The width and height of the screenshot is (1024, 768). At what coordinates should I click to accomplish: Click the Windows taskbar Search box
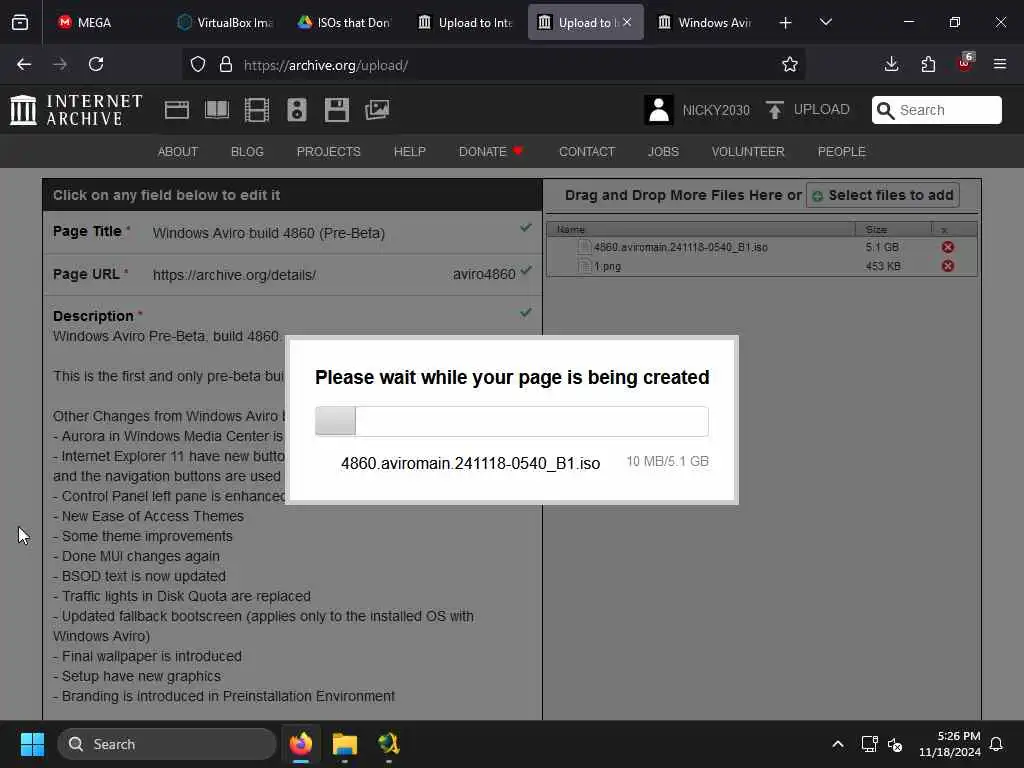click(167, 744)
